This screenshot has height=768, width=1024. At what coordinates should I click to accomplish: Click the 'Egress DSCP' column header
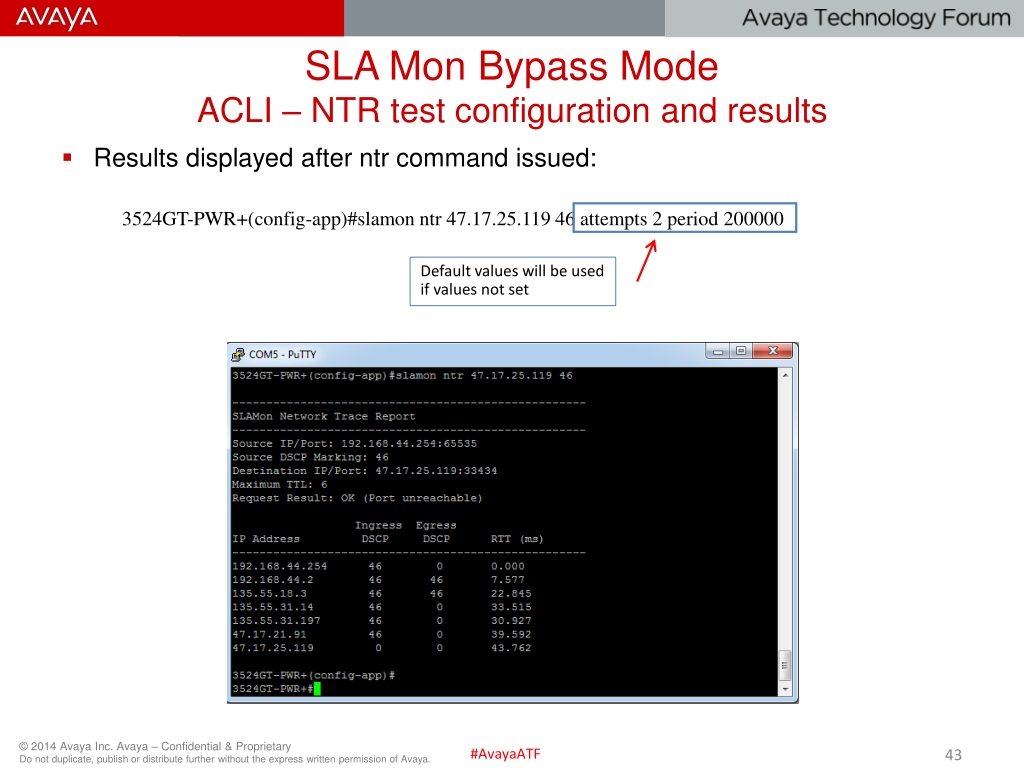point(436,532)
